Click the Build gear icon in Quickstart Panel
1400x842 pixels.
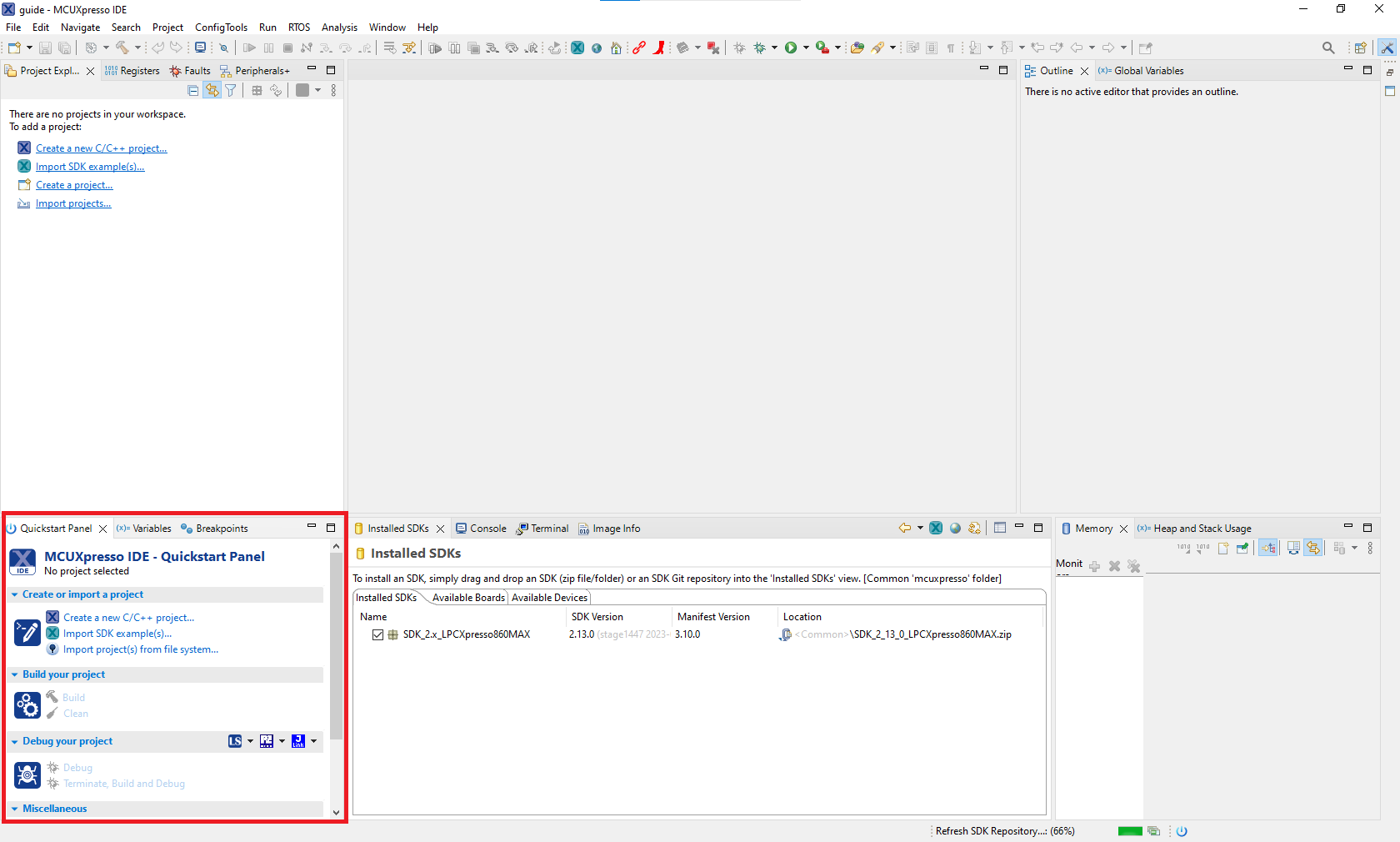tap(27, 705)
